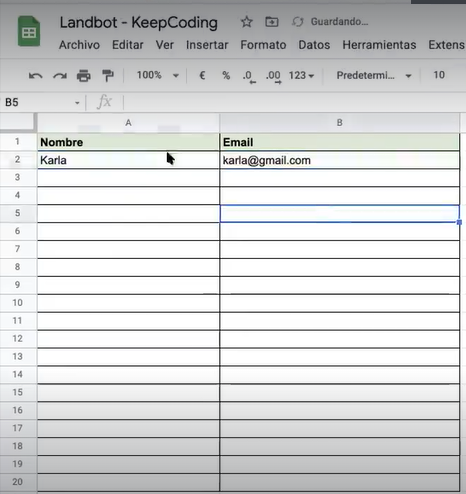Print the spreadsheet
Viewport: 466px width, 494px height.
click(84, 76)
